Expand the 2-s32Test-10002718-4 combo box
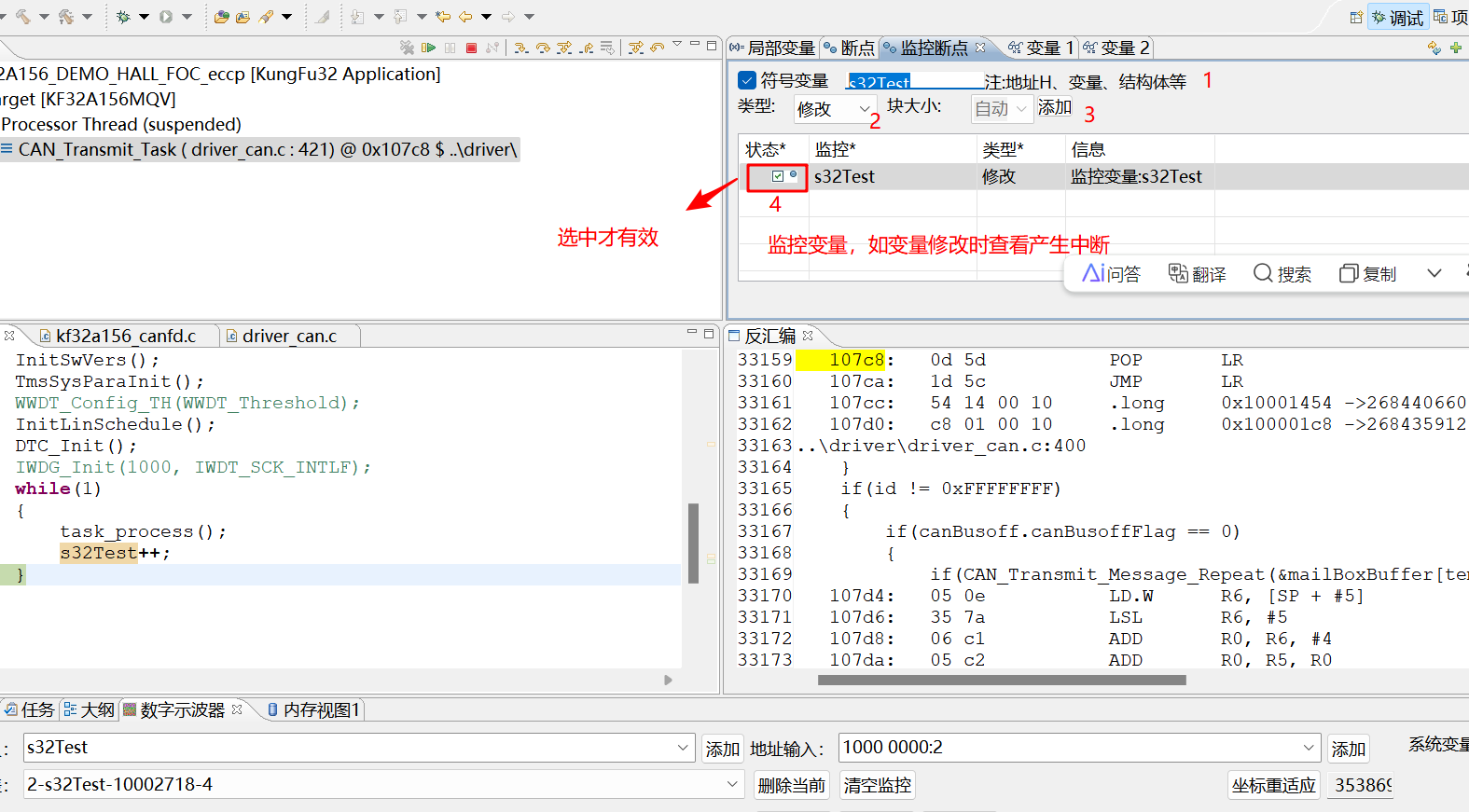This screenshot has width=1469, height=812. coord(732,785)
